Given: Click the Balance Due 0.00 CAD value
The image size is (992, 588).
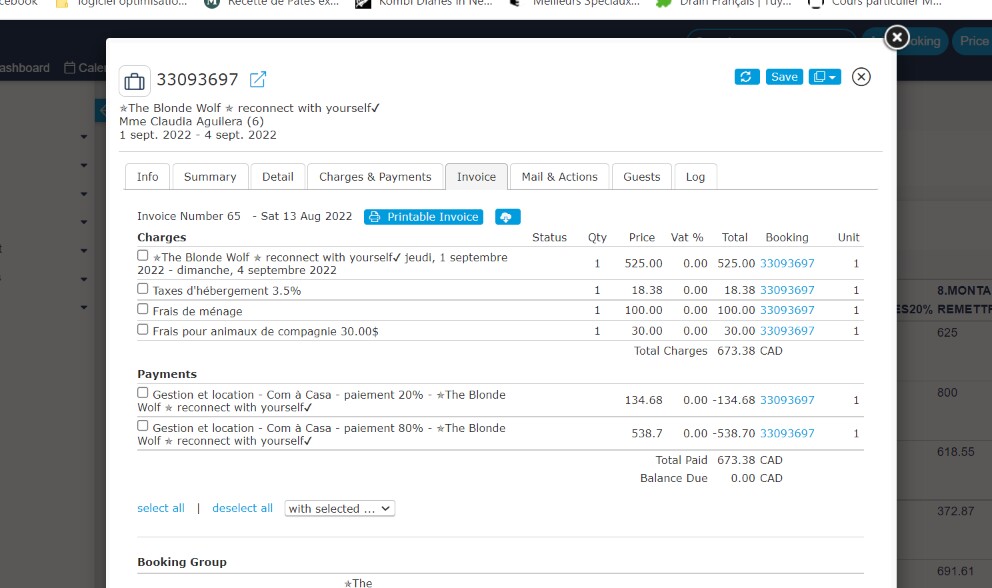Looking at the screenshot, I should click(x=757, y=479).
